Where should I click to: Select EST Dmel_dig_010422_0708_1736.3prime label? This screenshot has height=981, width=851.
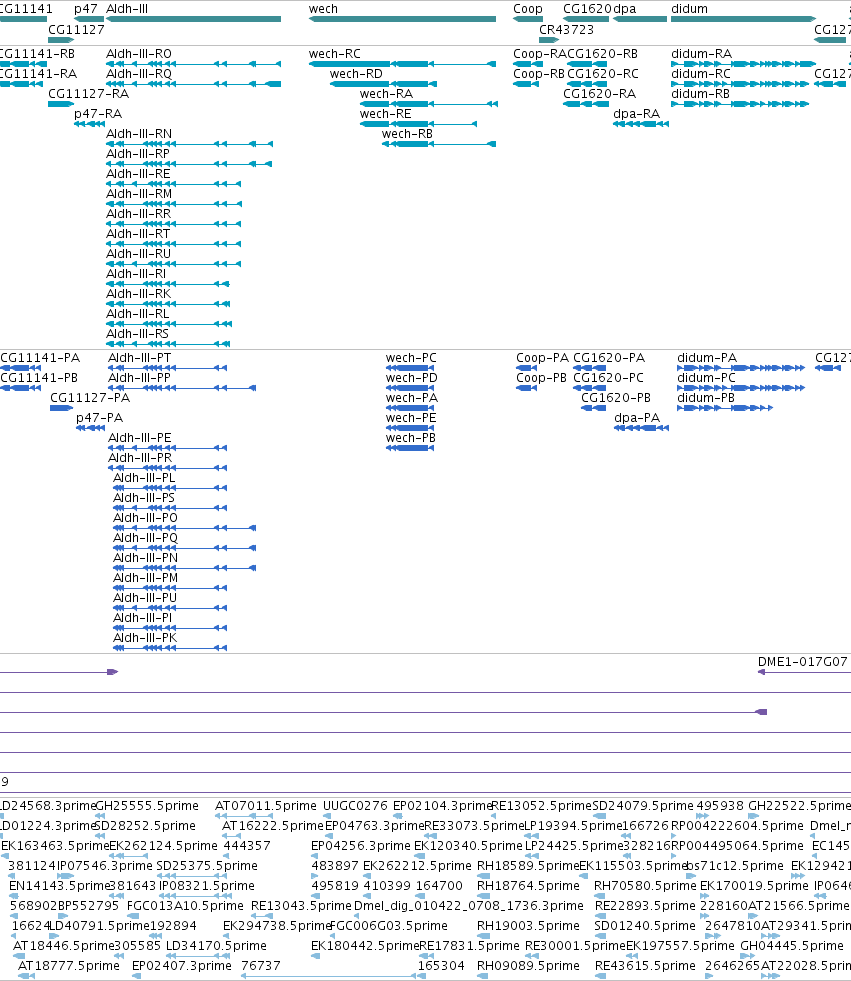(x=469, y=906)
